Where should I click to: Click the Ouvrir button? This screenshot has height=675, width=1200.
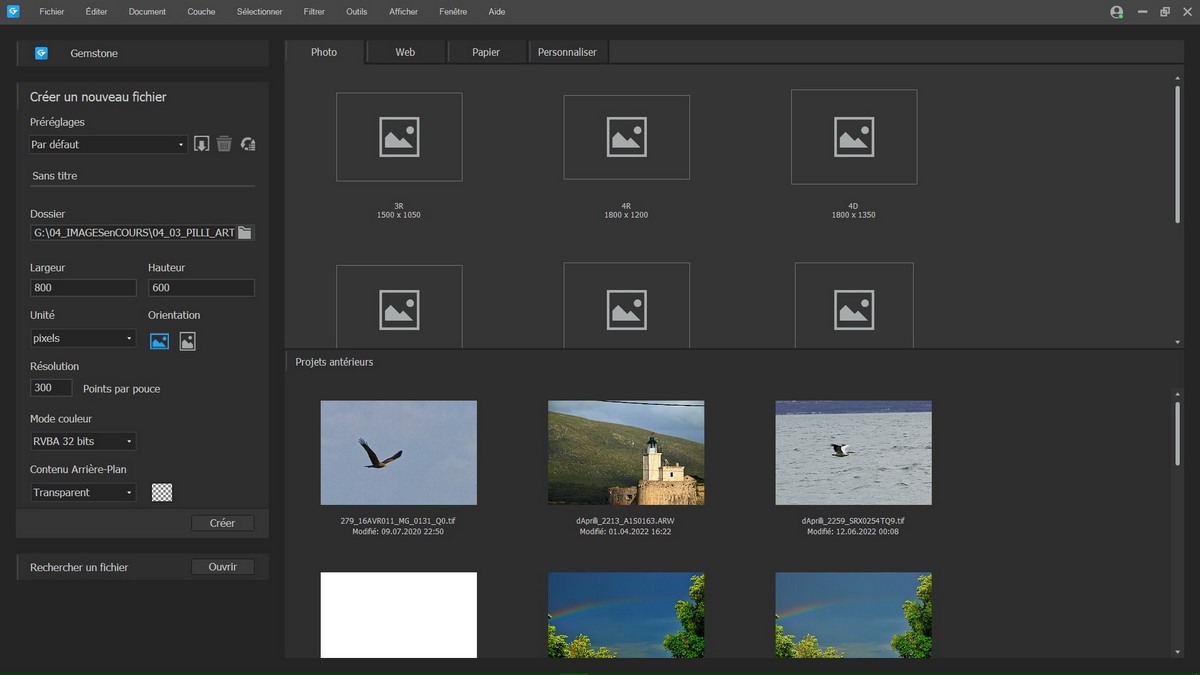click(222, 567)
